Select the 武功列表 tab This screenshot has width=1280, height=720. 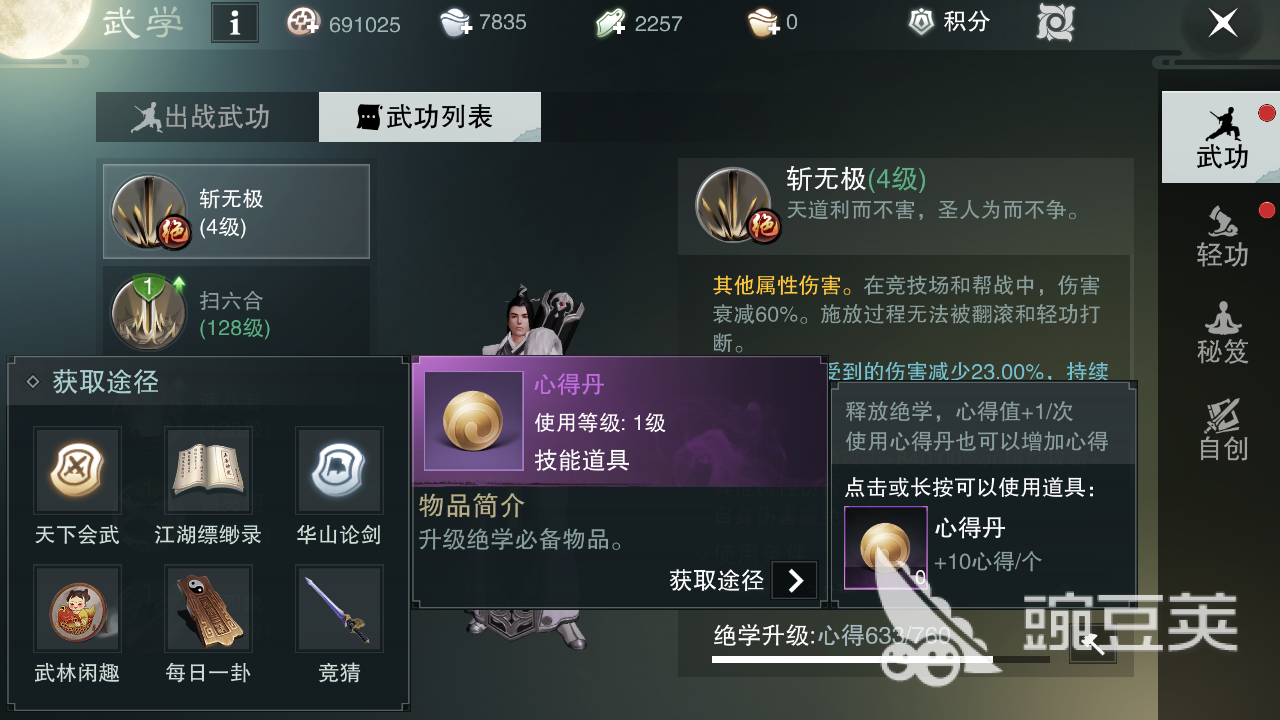pyautogui.click(x=430, y=117)
